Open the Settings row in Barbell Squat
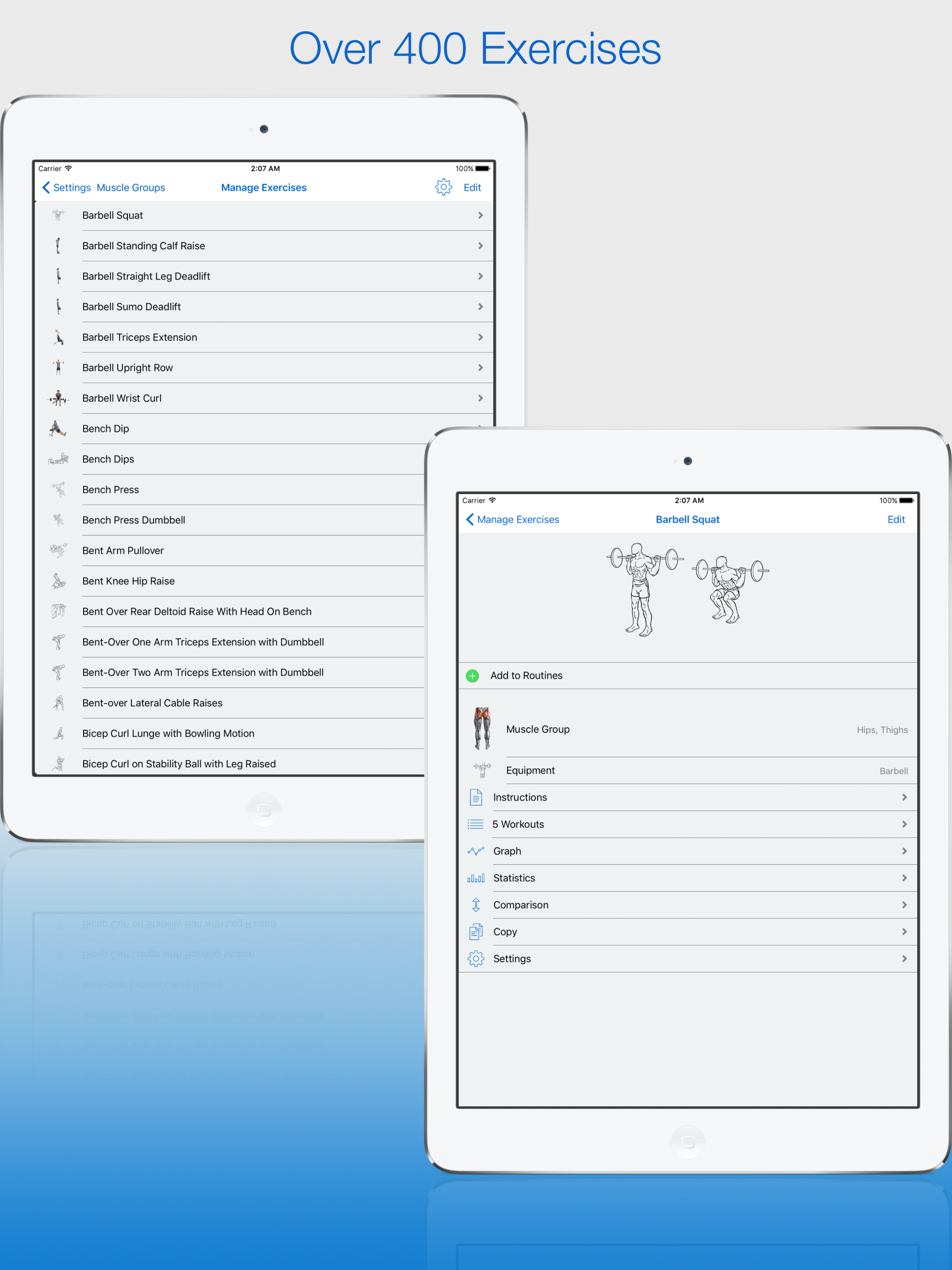 688,958
